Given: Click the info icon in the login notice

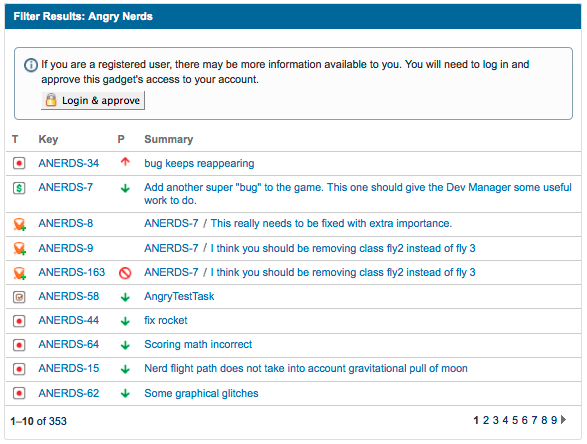Looking at the screenshot, I should click(31, 65).
